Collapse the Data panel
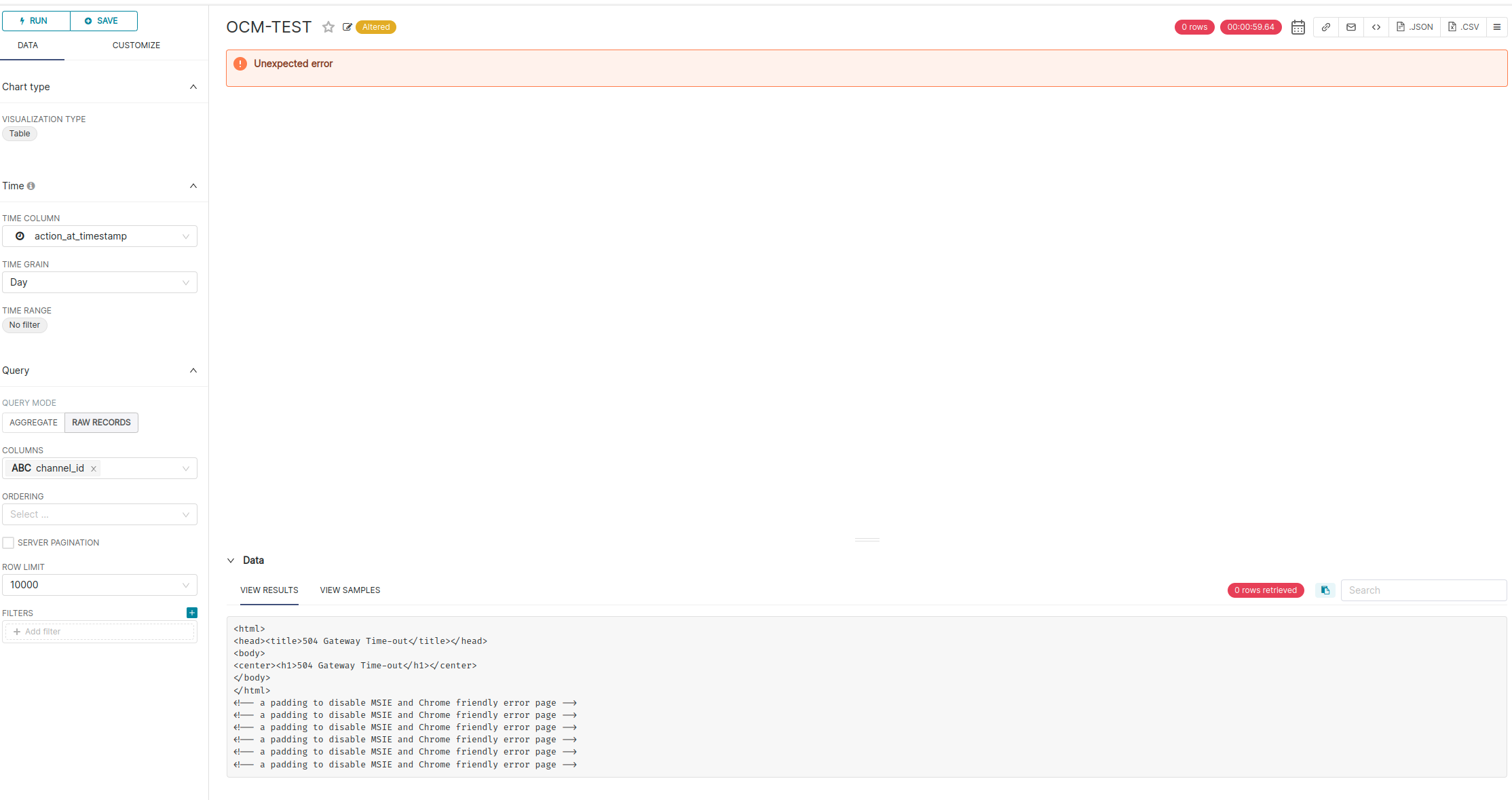 click(x=231, y=560)
